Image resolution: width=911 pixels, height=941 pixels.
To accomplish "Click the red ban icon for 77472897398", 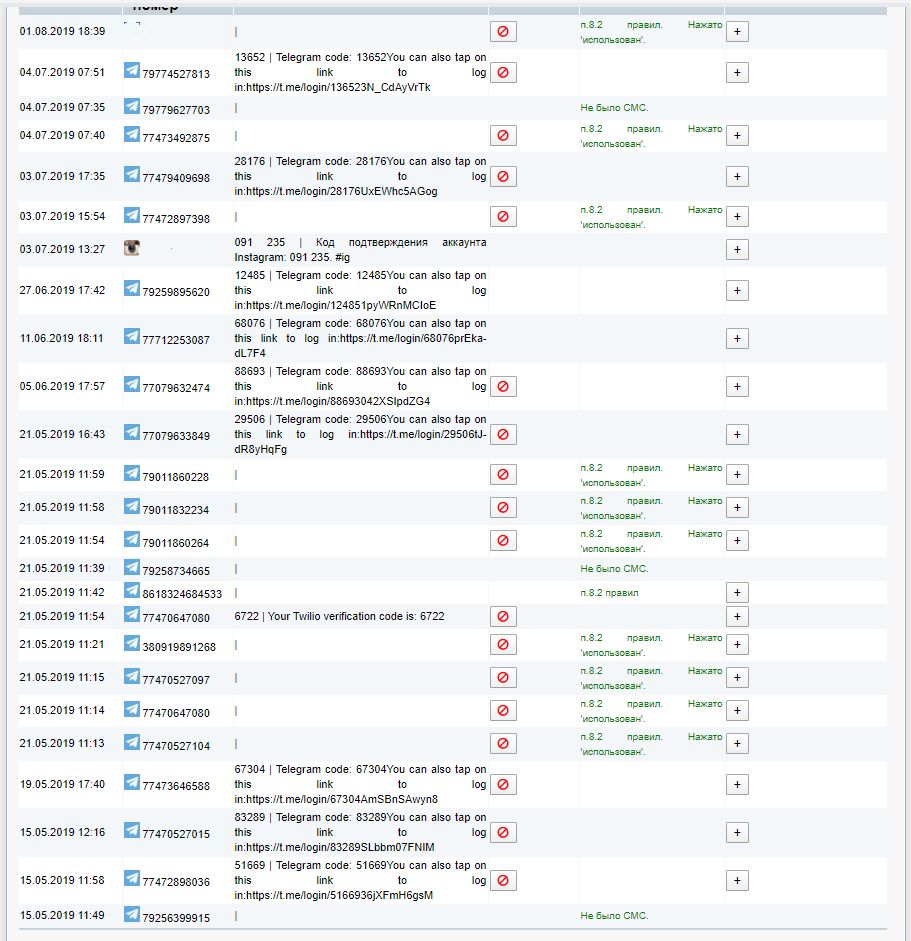I will [503, 217].
